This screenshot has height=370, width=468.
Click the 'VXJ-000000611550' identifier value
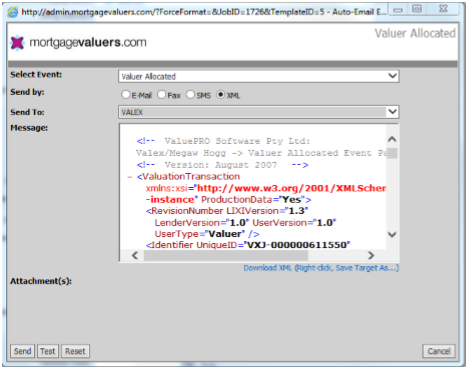[x=298, y=245]
